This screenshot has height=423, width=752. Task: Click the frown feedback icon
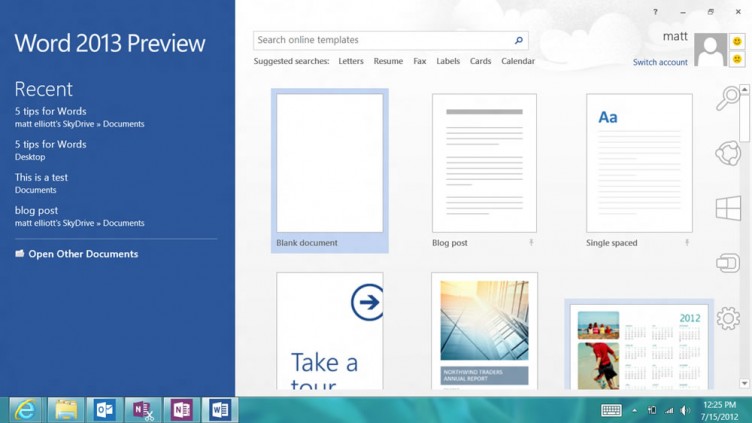(x=737, y=59)
